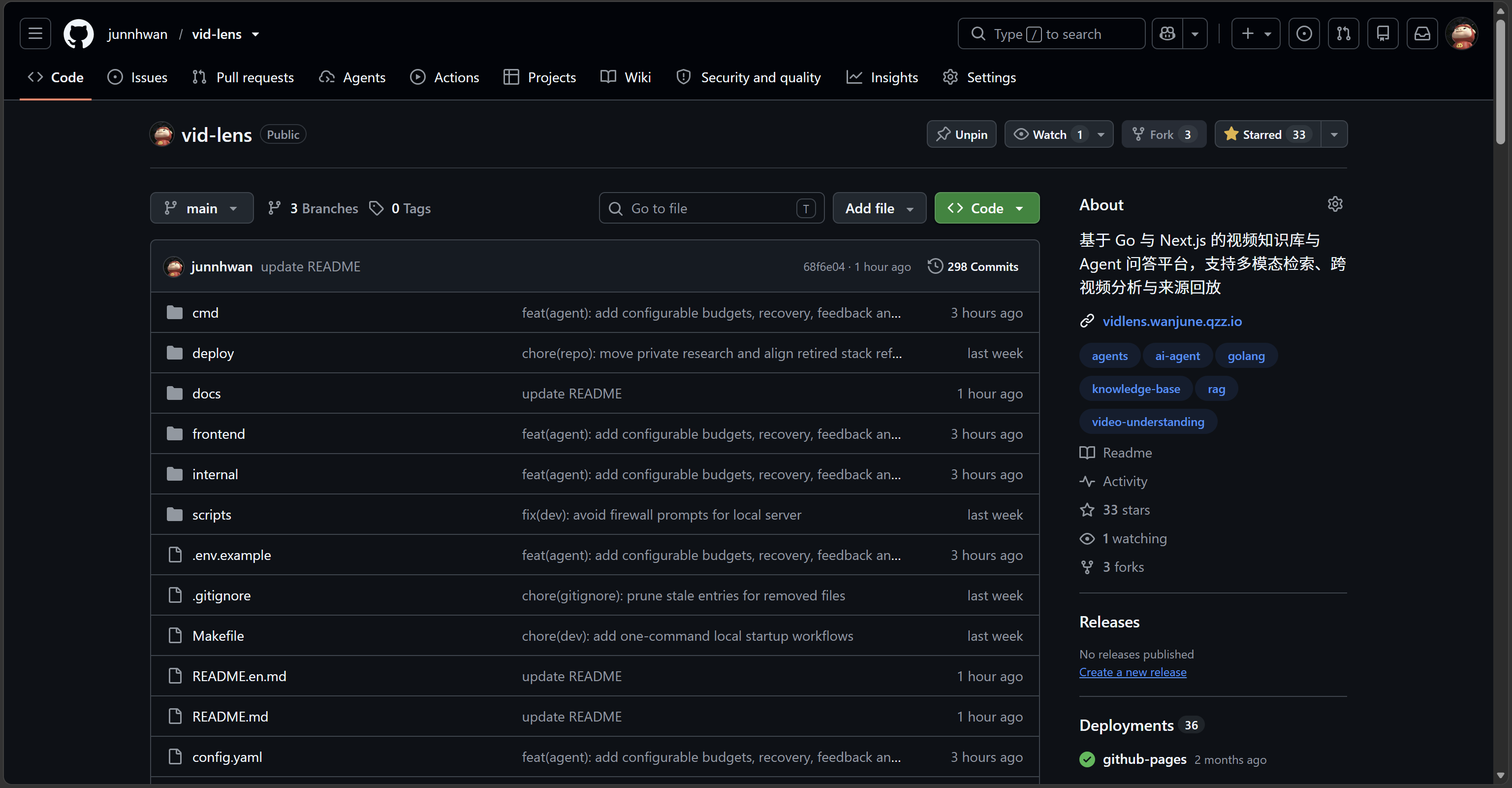The height and width of the screenshot is (788, 1512).
Task: Open the hamburger navigation menu
Action: point(35,33)
